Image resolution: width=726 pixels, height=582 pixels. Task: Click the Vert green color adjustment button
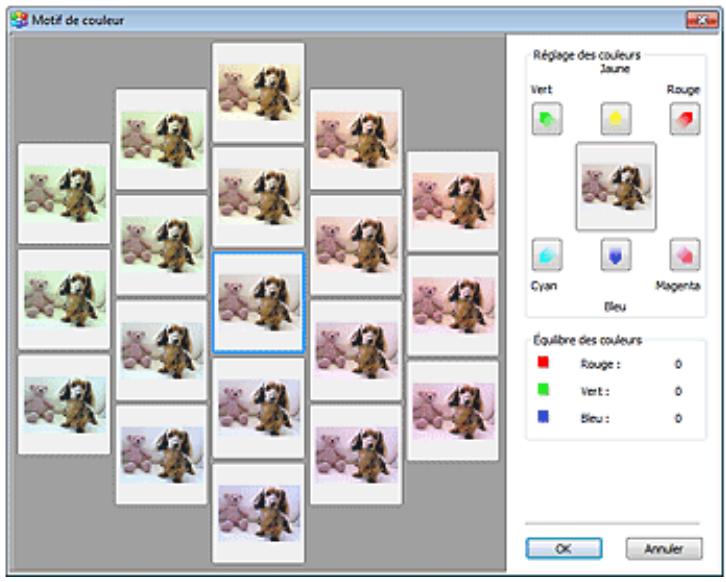point(547,120)
